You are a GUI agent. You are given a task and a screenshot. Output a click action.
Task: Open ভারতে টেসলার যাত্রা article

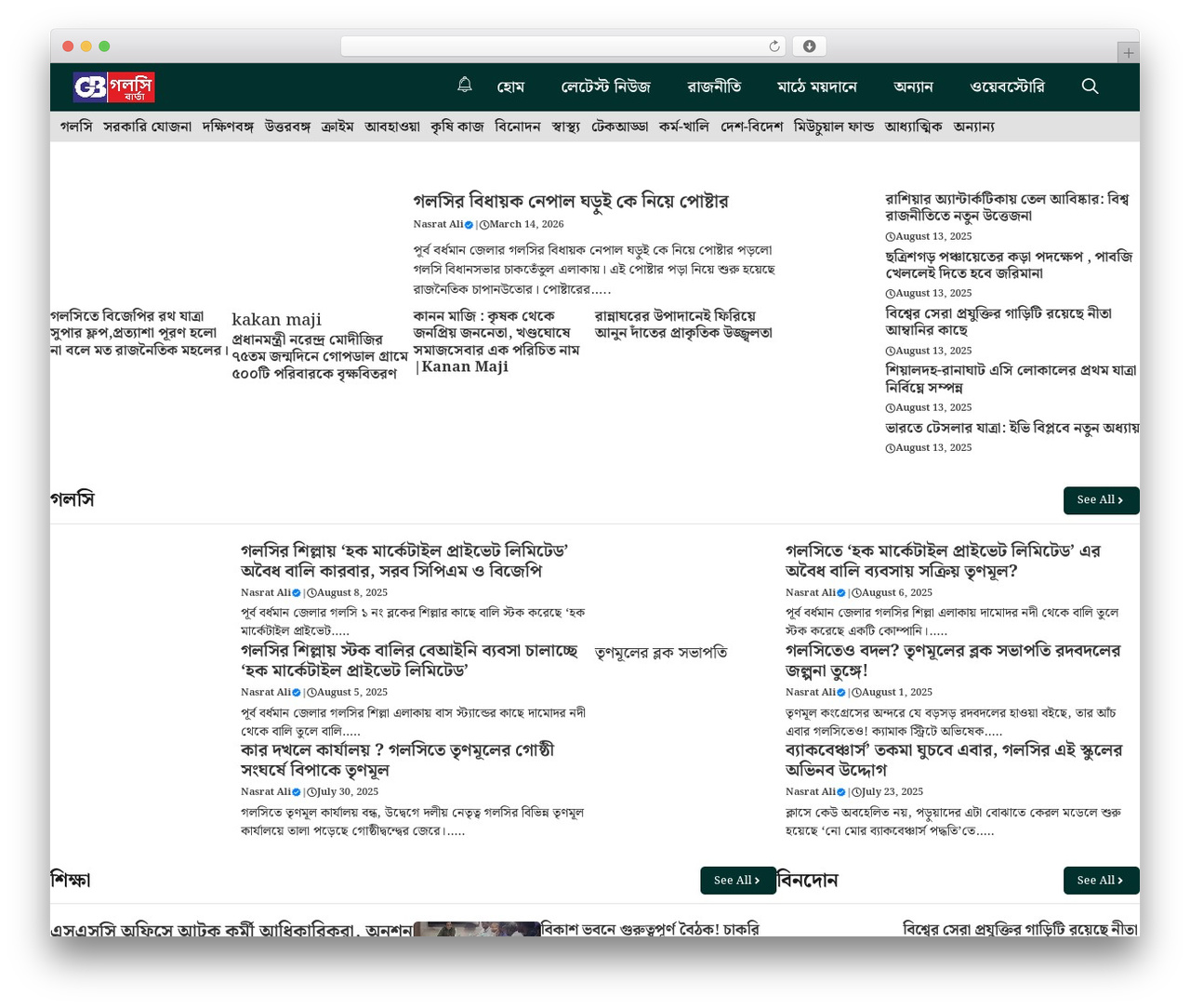1012,428
